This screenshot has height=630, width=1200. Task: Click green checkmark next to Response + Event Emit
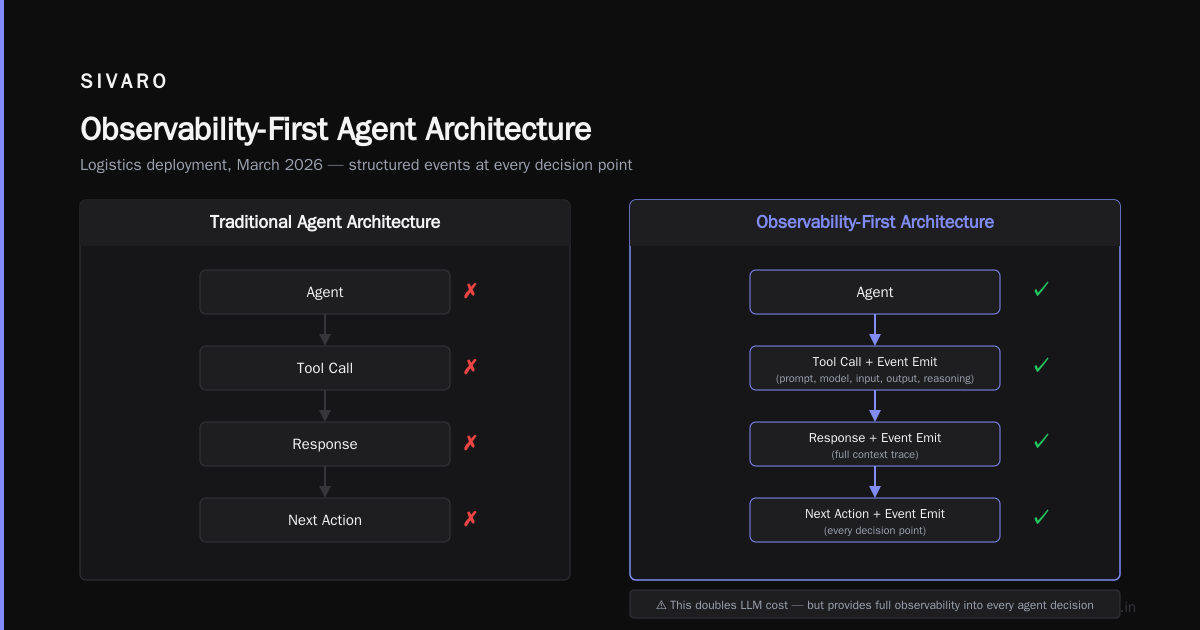pyautogui.click(x=1040, y=442)
